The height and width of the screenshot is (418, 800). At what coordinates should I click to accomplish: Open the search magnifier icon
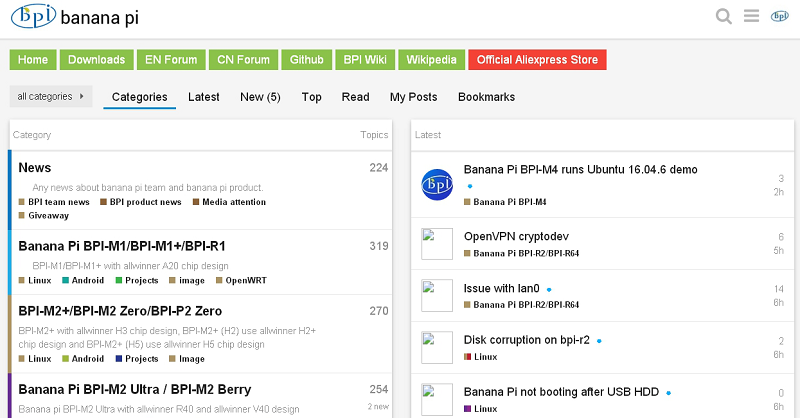(x=725, y=16)
